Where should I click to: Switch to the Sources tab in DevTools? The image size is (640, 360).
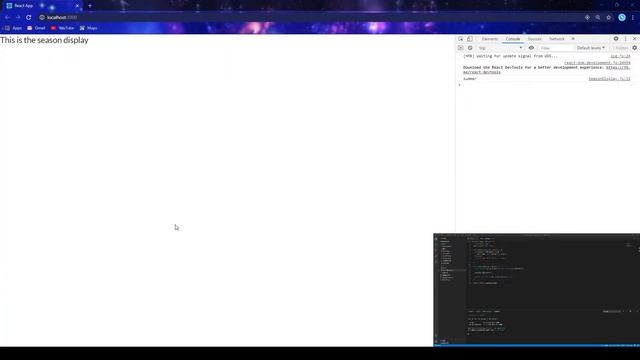[x=535, y=39]
